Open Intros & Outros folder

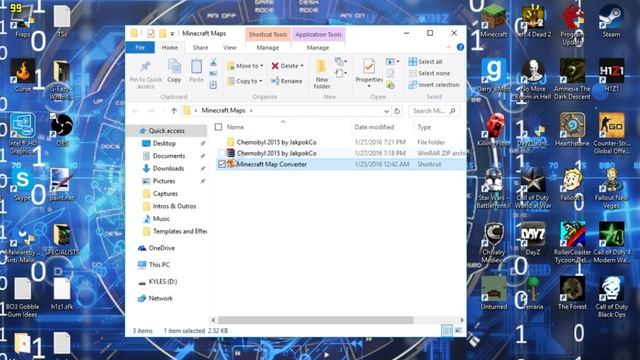174,206
